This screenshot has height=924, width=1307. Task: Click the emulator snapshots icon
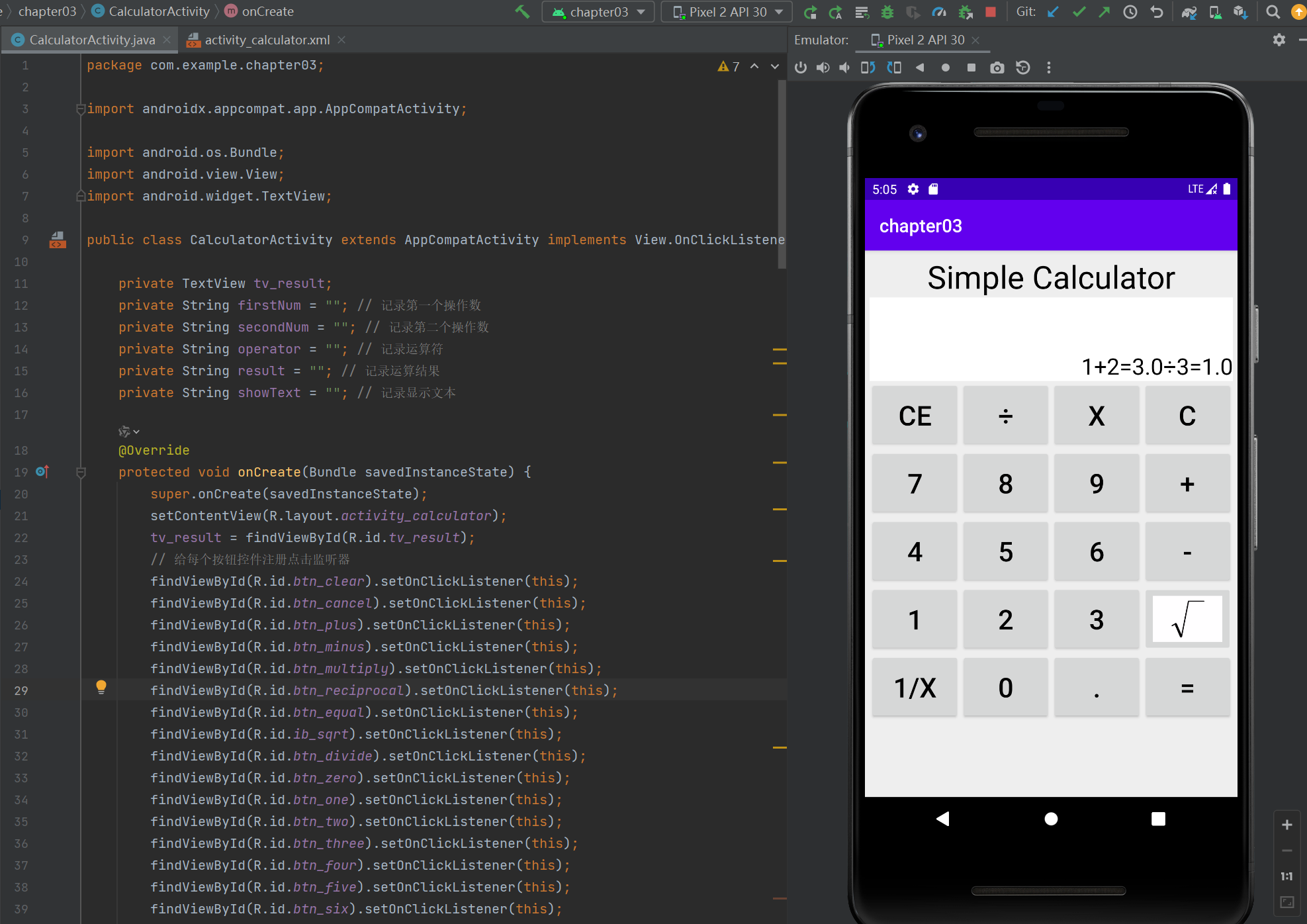pos(1023,68)
